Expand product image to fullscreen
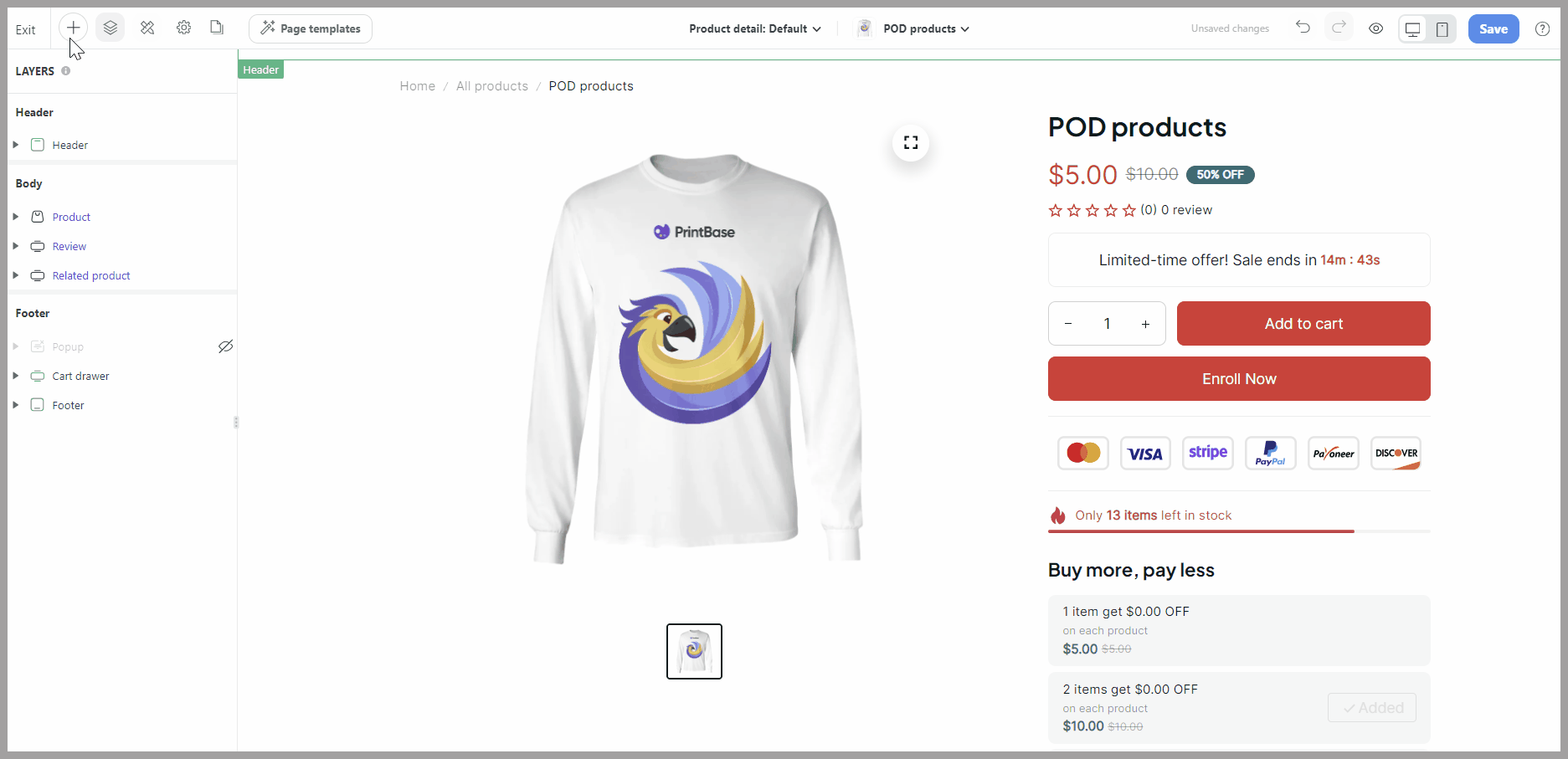Image resolution: width=1568 pixels, height=759 pixels. point(911,143)
